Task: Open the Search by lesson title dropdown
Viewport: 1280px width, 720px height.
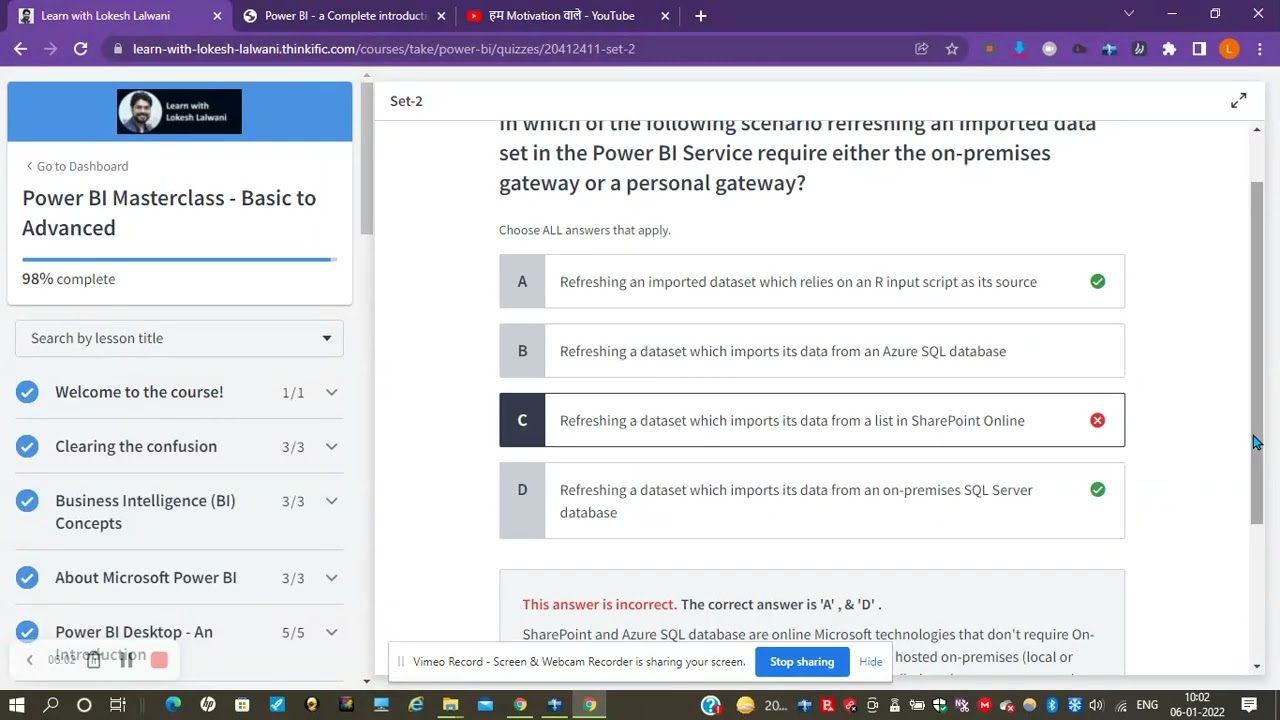Action: point(179,338)
